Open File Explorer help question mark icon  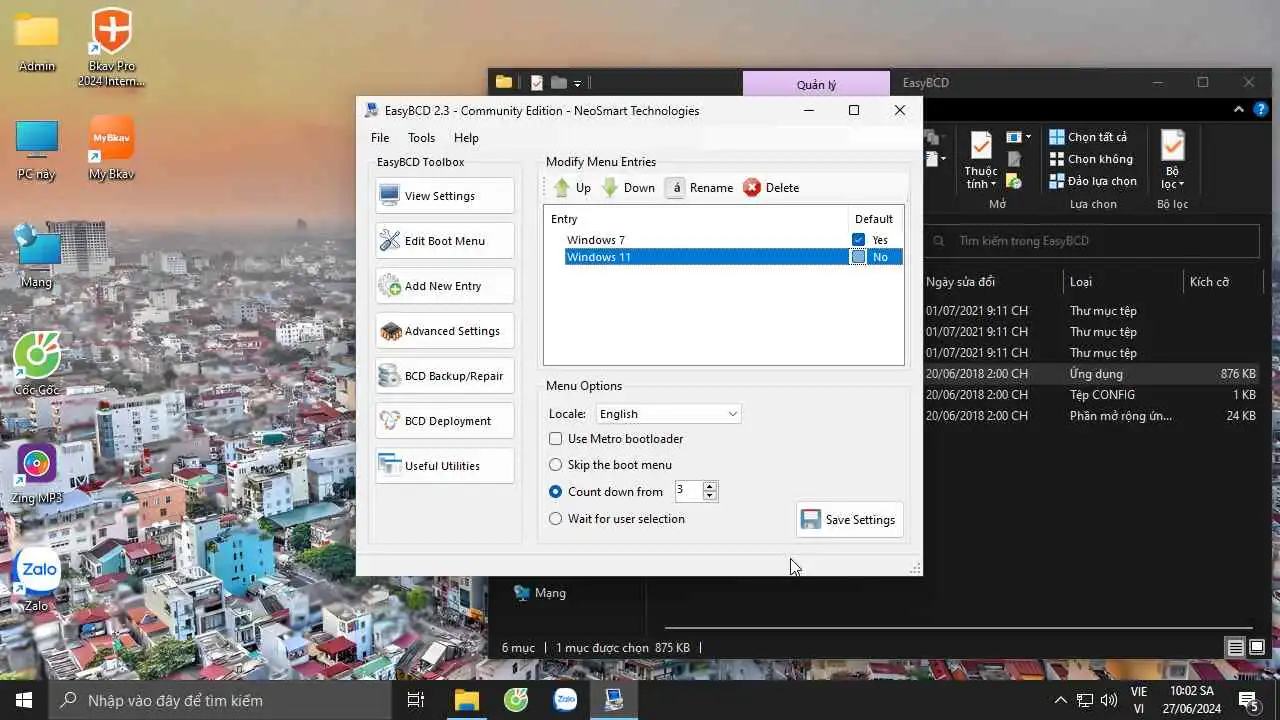[1262, 109]
